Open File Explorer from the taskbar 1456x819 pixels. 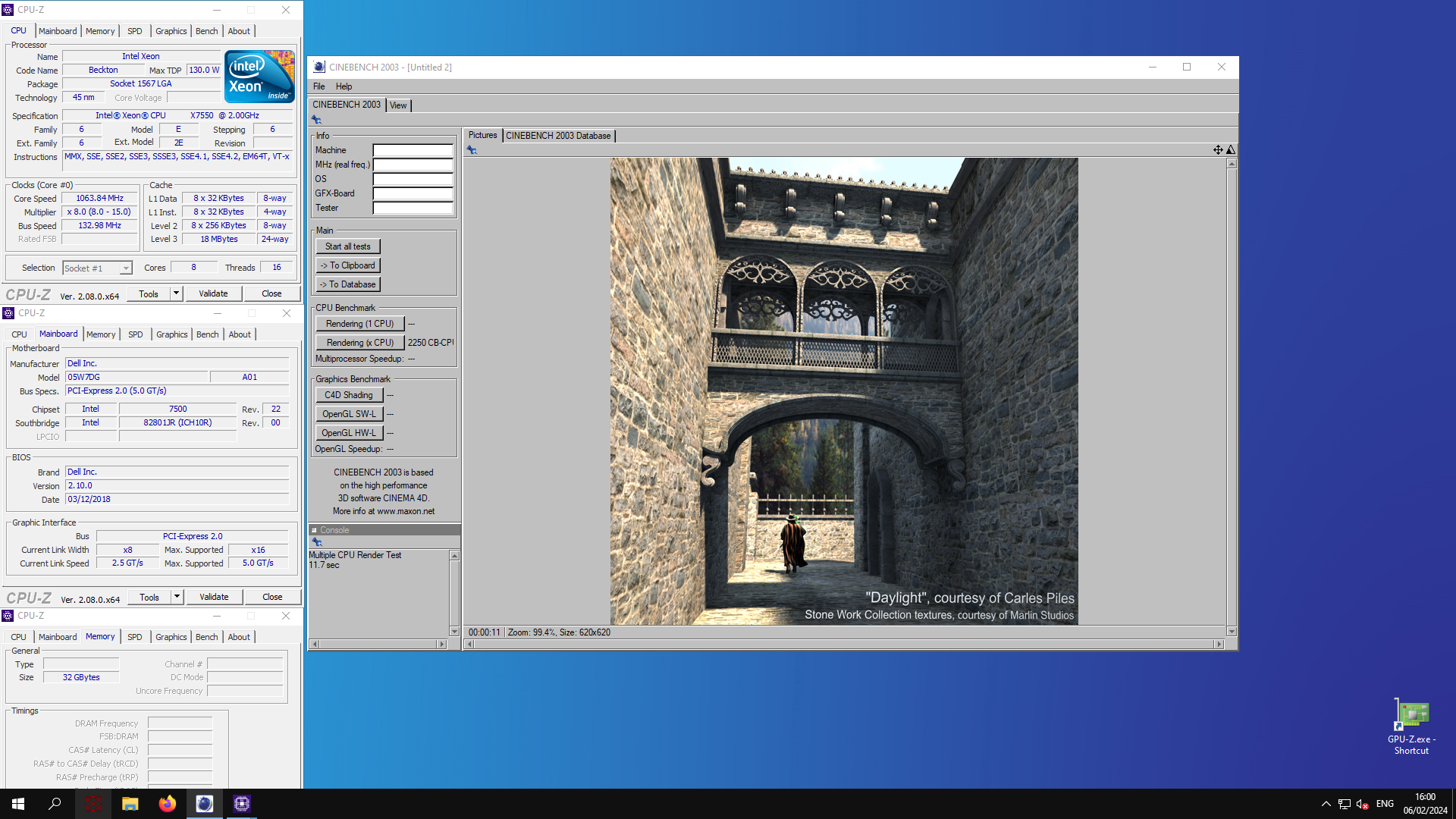[x=130, y=804]
